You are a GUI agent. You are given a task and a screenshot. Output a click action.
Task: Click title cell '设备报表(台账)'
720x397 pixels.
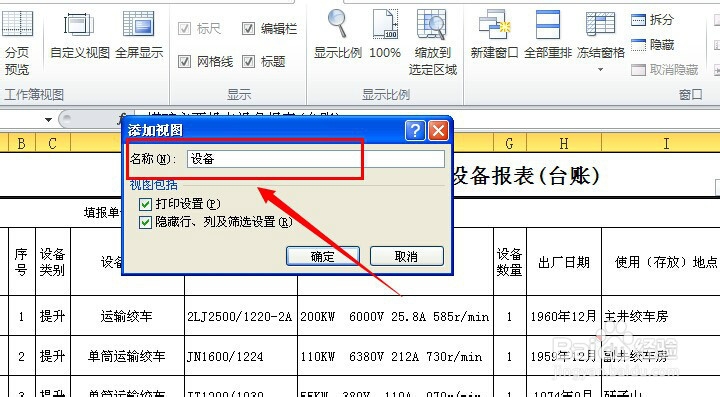click(526, 175)
